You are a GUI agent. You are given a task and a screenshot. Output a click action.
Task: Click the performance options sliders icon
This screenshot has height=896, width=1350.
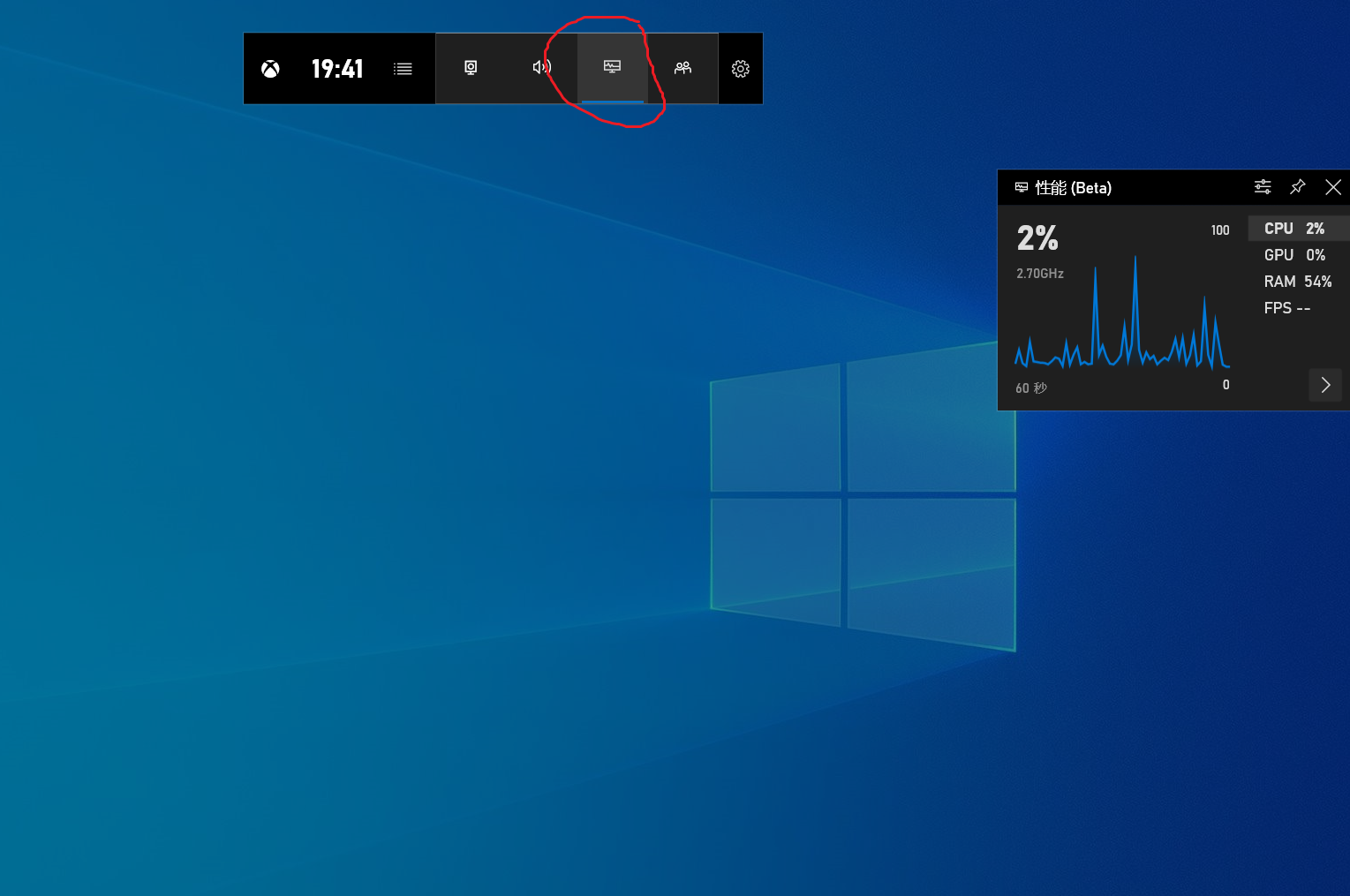coord(1262,187)
